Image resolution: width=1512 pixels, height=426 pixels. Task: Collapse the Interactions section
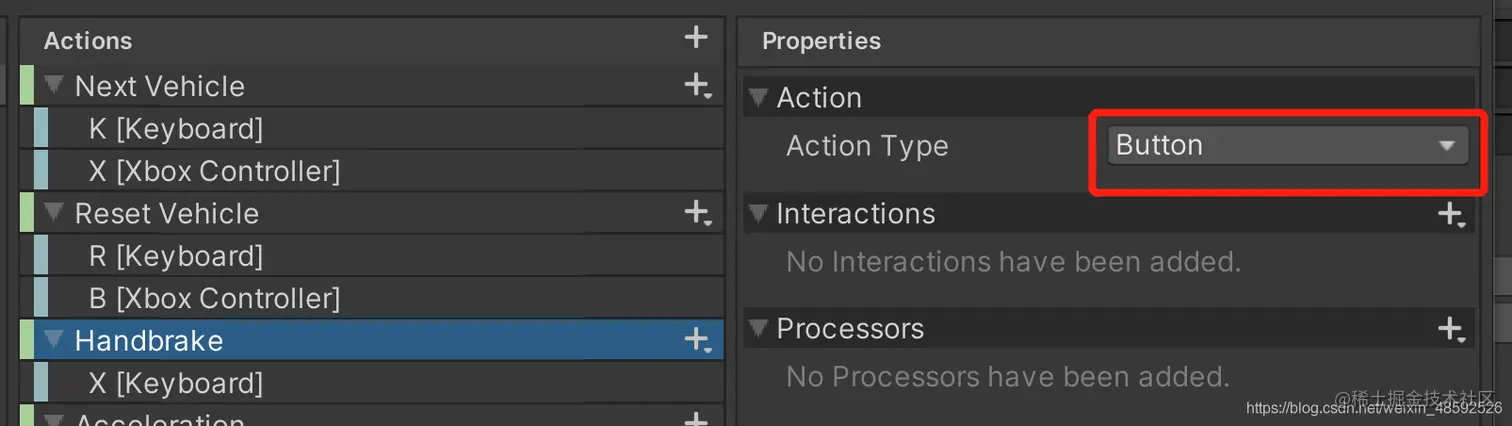point(759,214)
